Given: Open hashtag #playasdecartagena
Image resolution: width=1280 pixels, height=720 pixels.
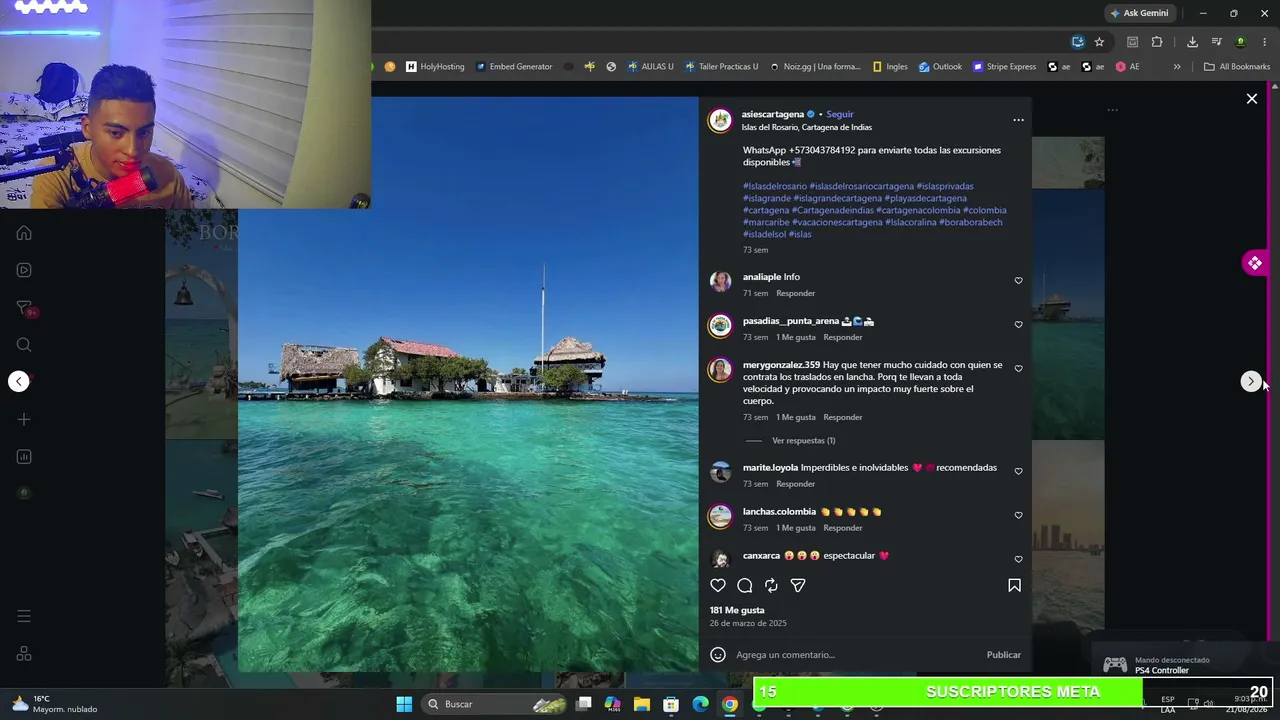Looking at the screenshot, I should [x=926, y=198].
